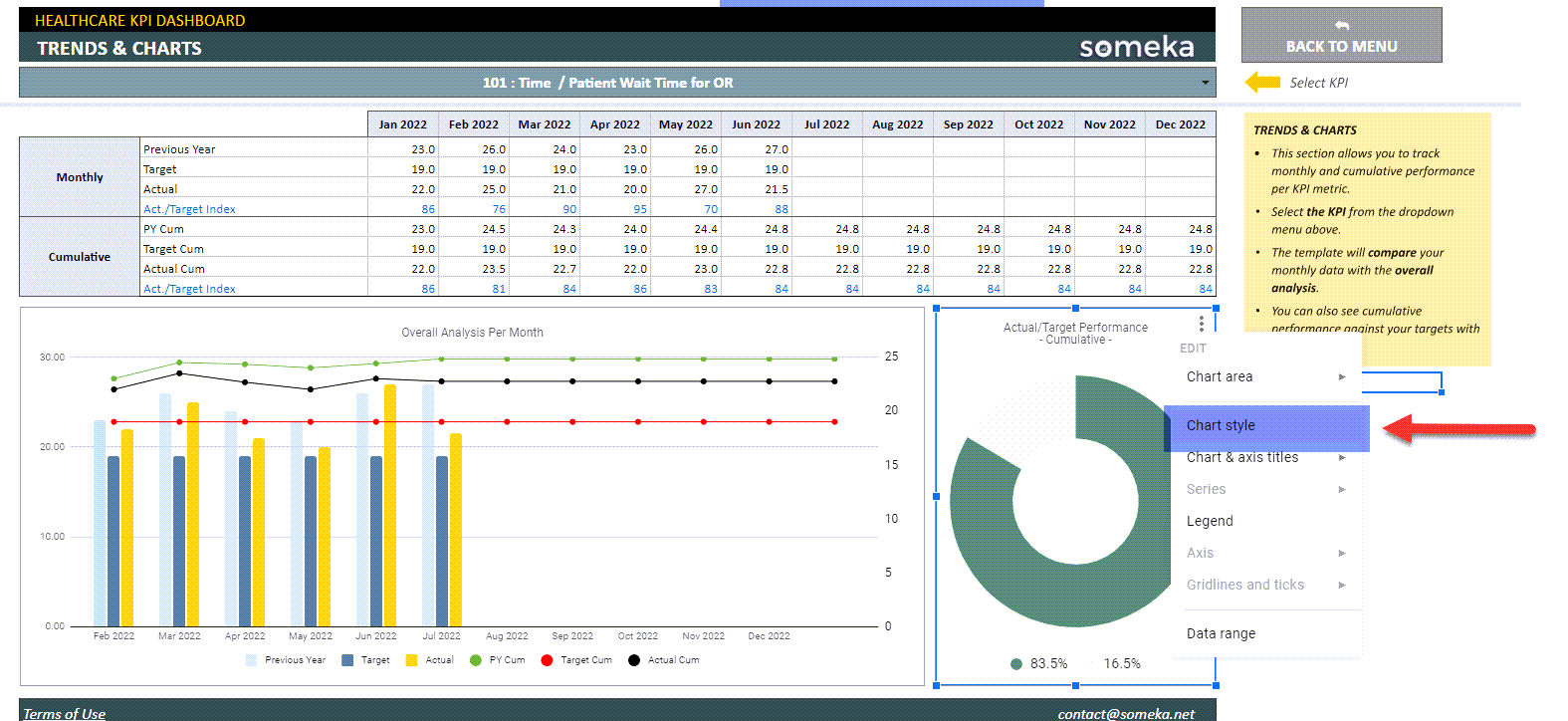Open the Chart area submenu
Image resolution: width=1568 pixels, height=721 pixels.
(1266, 376)
